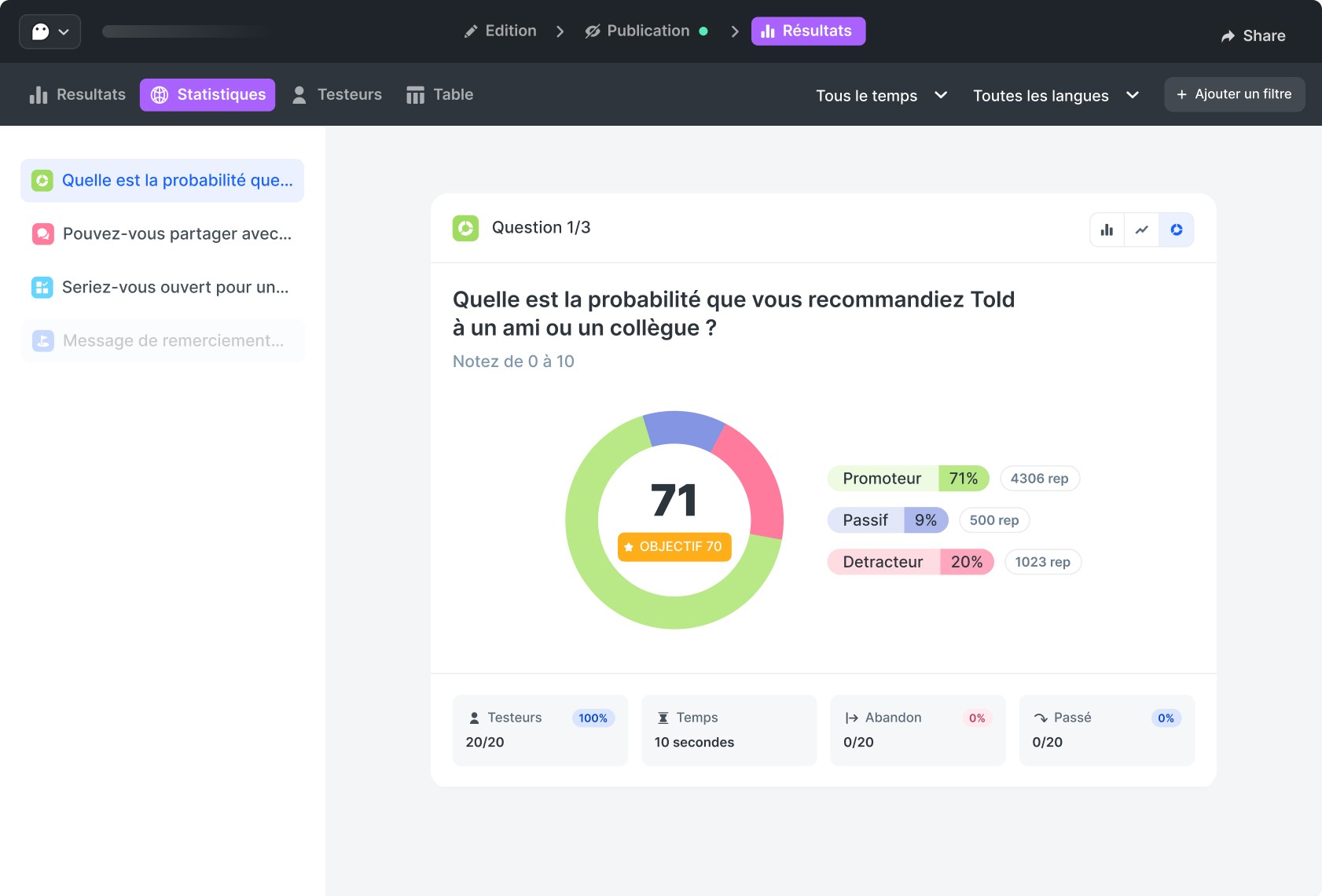Image resolution: width=1322 pixels, height=896 pixels.
Task: Click the 0% badge in Passé card
Action: pyautogui.click(x=1166, y=718)
